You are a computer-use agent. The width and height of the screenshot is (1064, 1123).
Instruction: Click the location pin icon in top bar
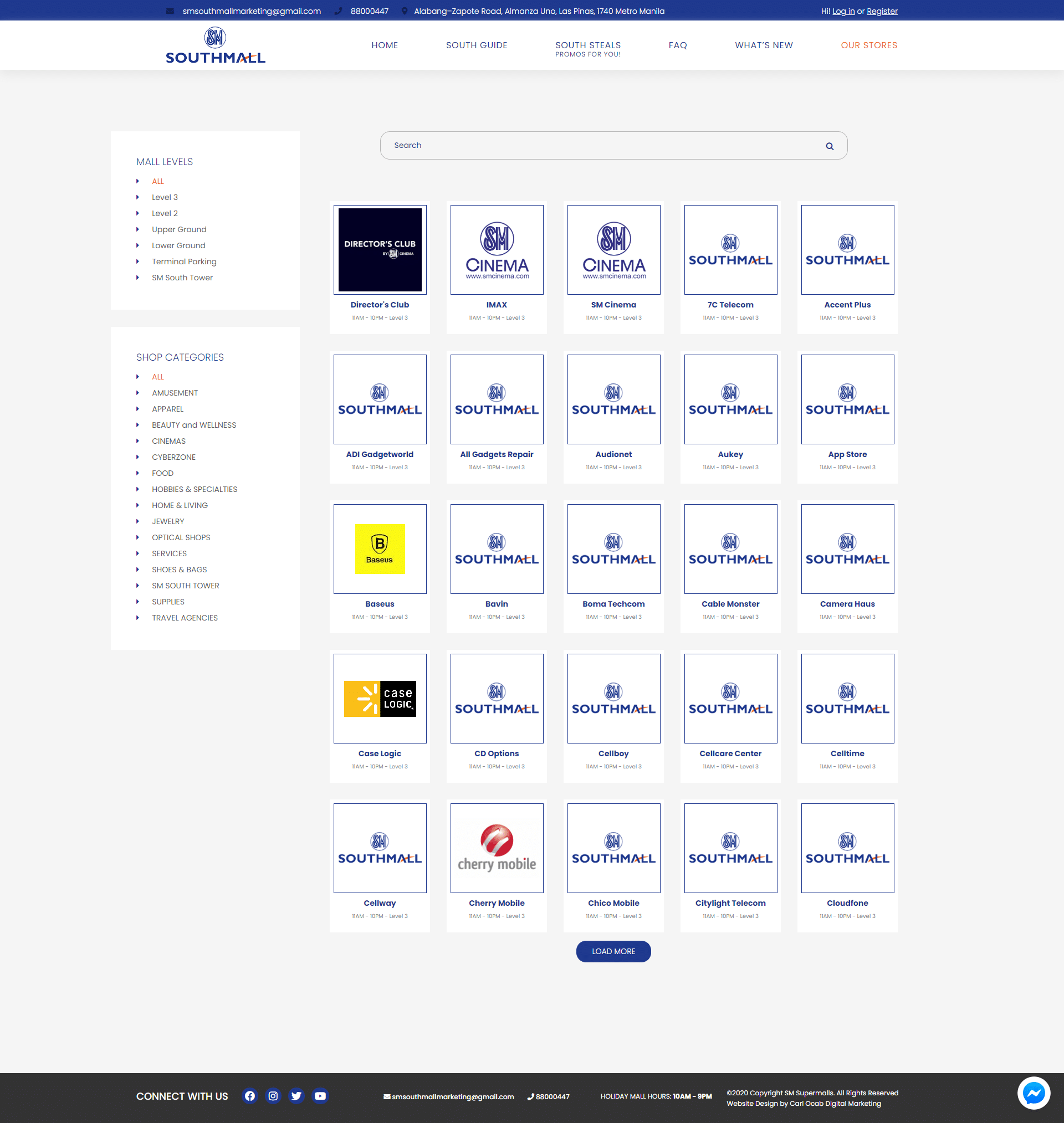[x=405, y=11]
